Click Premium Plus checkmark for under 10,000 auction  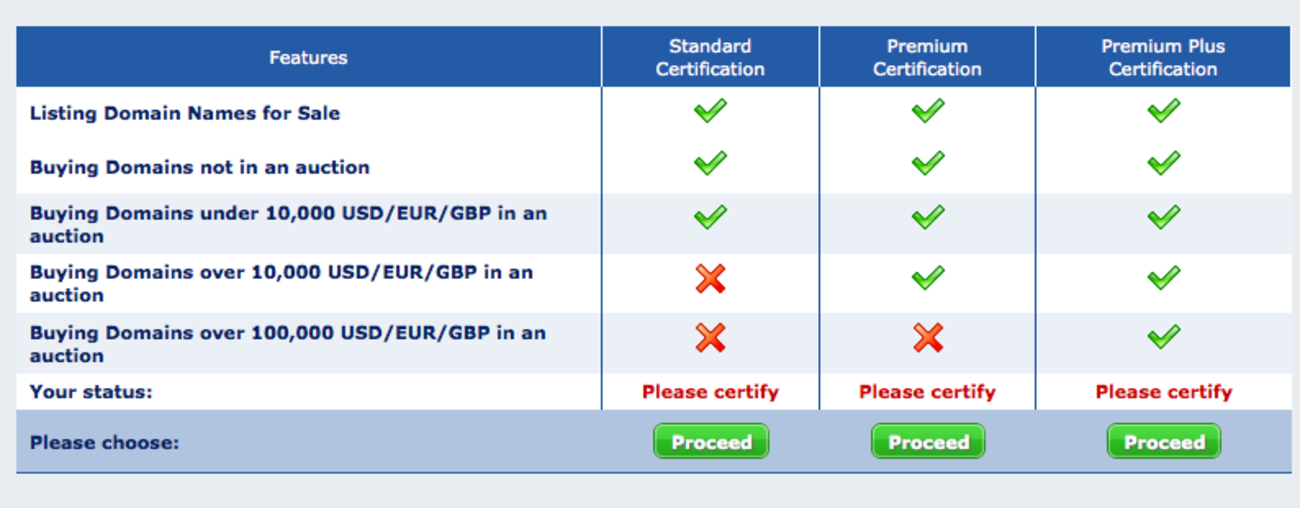[x=1163, y=217]
